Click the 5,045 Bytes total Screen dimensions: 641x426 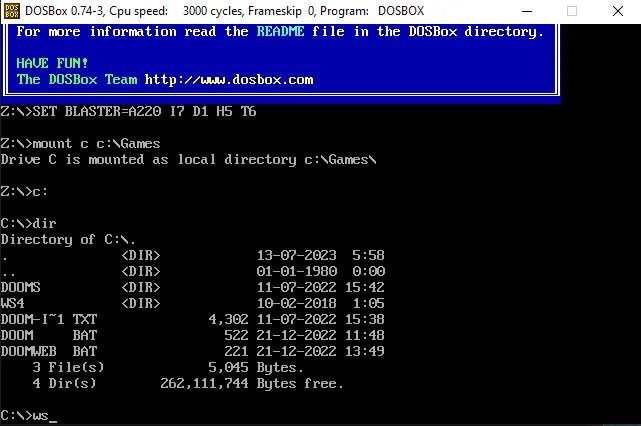click(256, 367)
